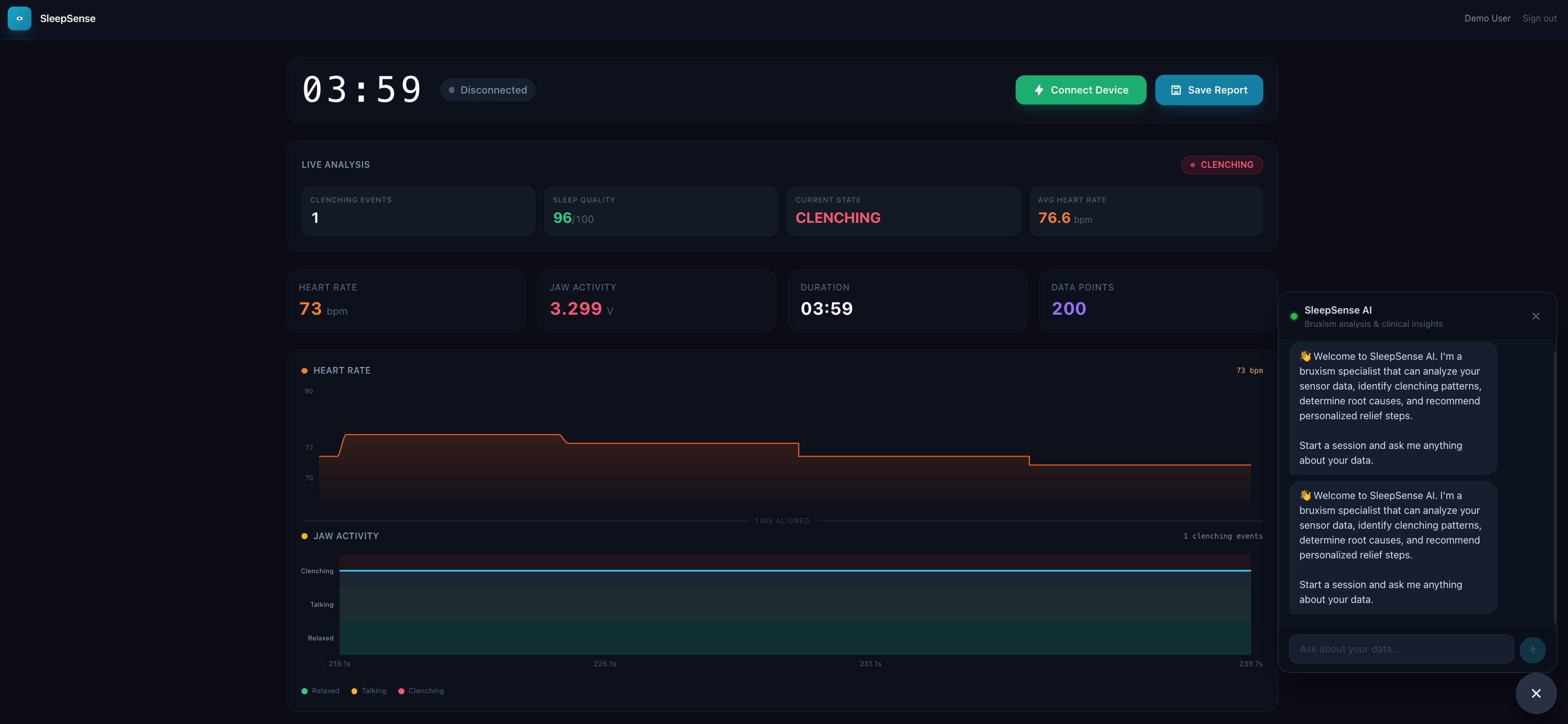Click the send arrow button in chat
This screenshot has height=724, width=1568.
pyautogui.click(x=1532, y=650)
